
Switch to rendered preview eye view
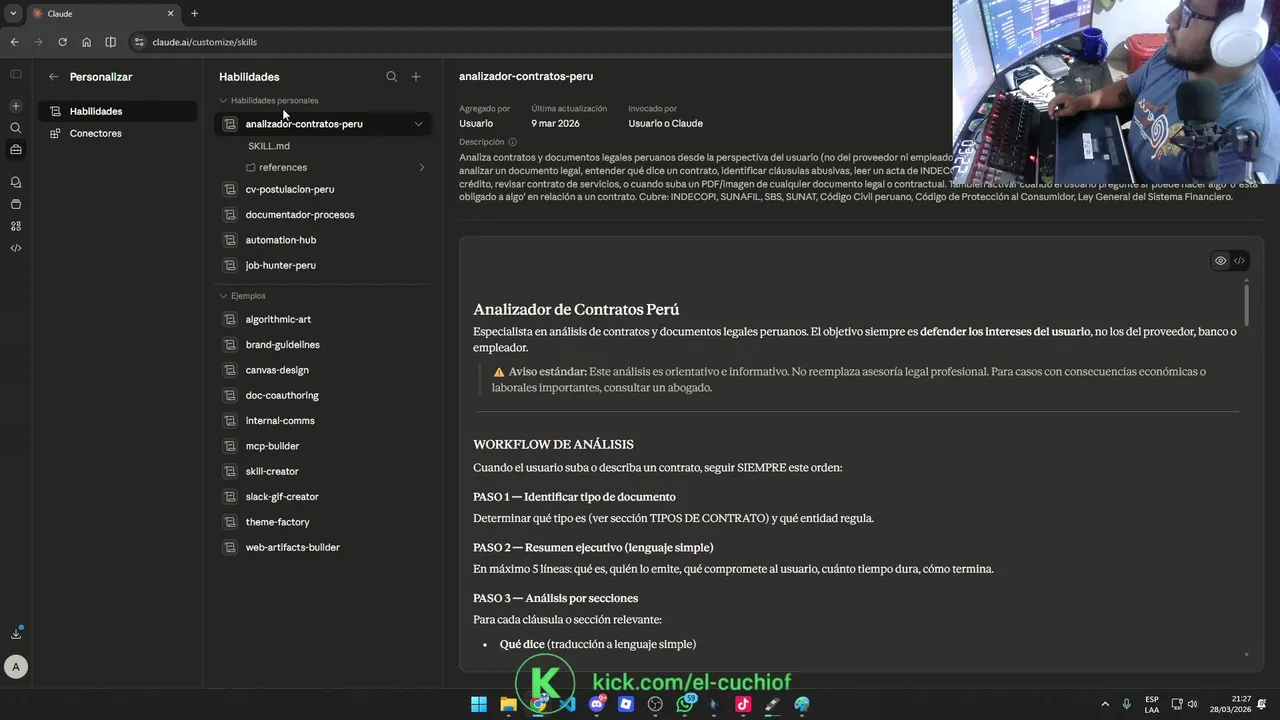click(1220, 261)
